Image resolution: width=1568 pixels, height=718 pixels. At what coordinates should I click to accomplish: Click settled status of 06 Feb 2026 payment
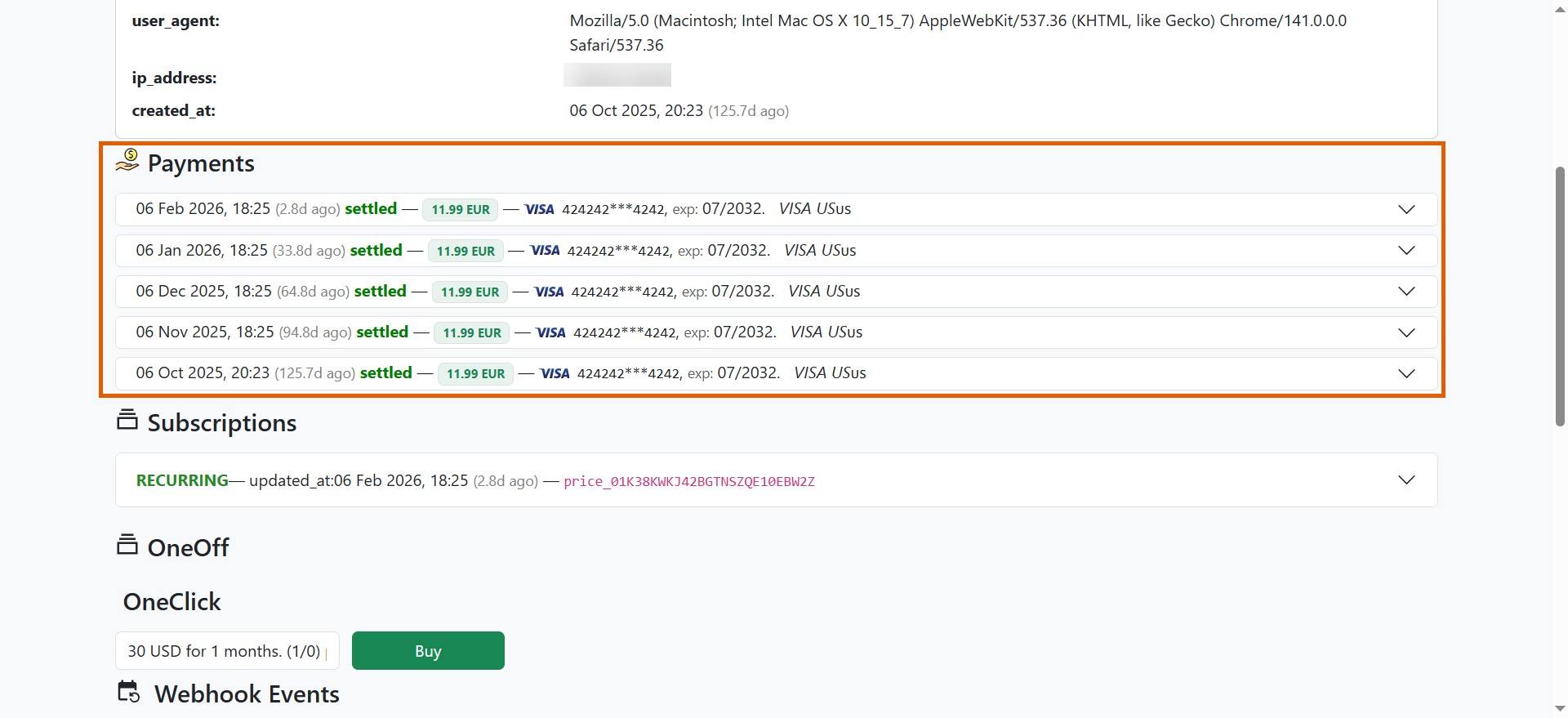(371, 208)
